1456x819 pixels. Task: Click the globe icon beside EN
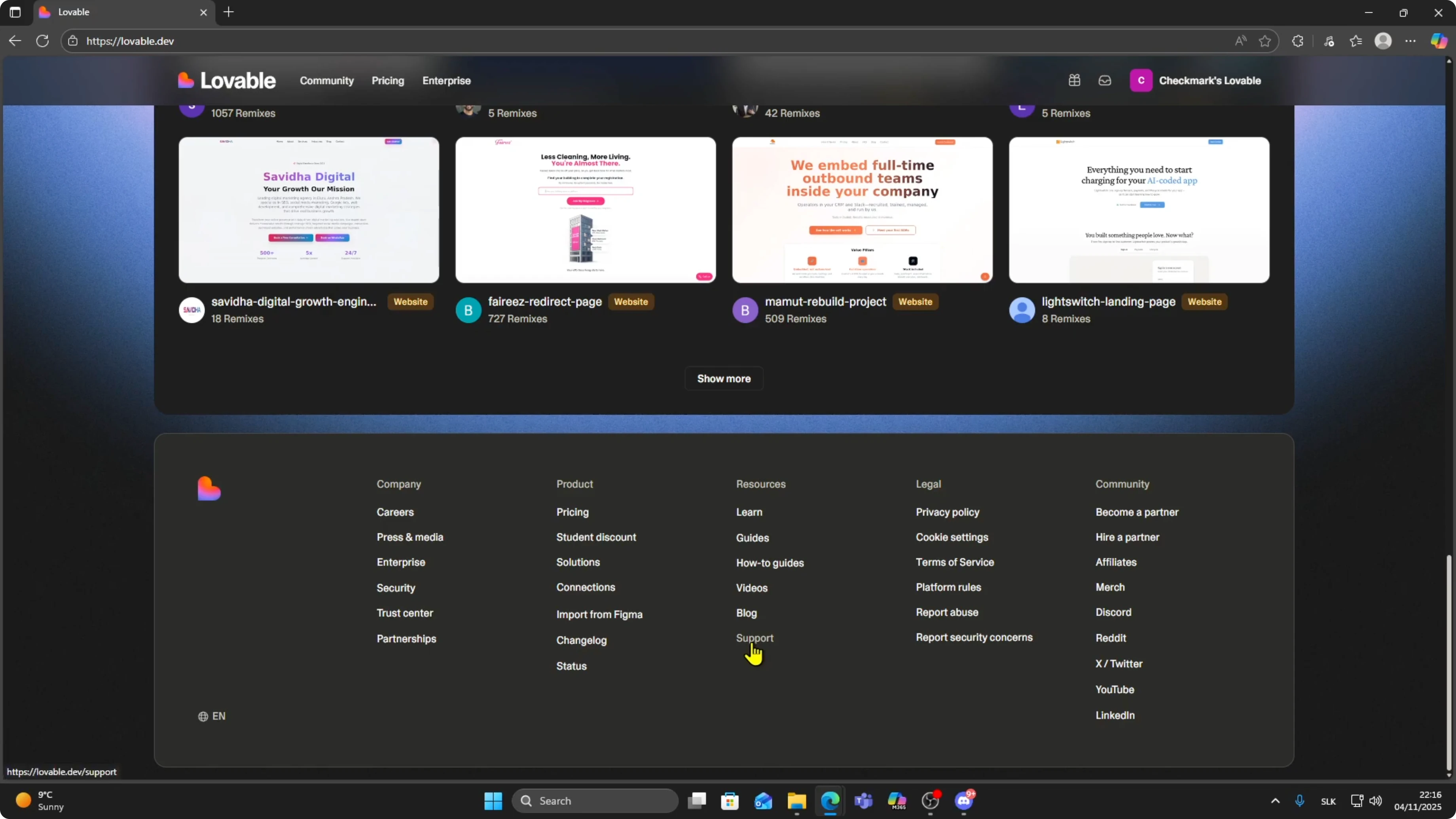203,716
